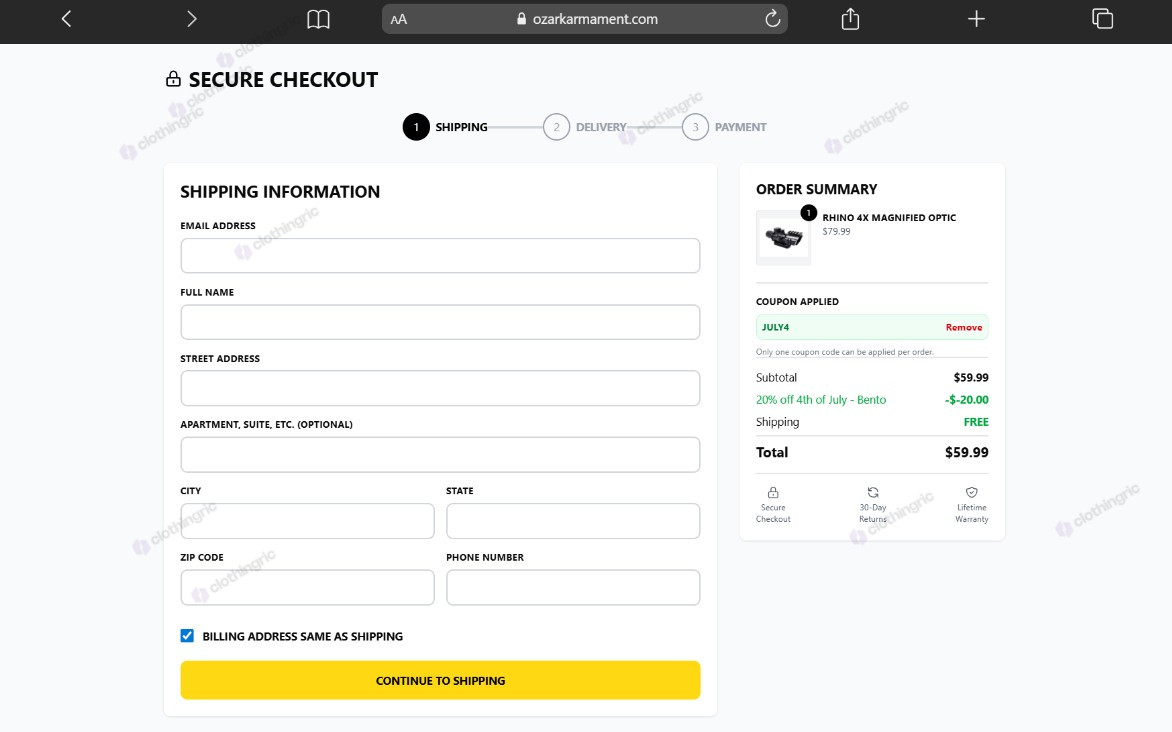Click the Subtotal amount $59.99
This screenshot has height=732, width=1172.
(971, 378)
